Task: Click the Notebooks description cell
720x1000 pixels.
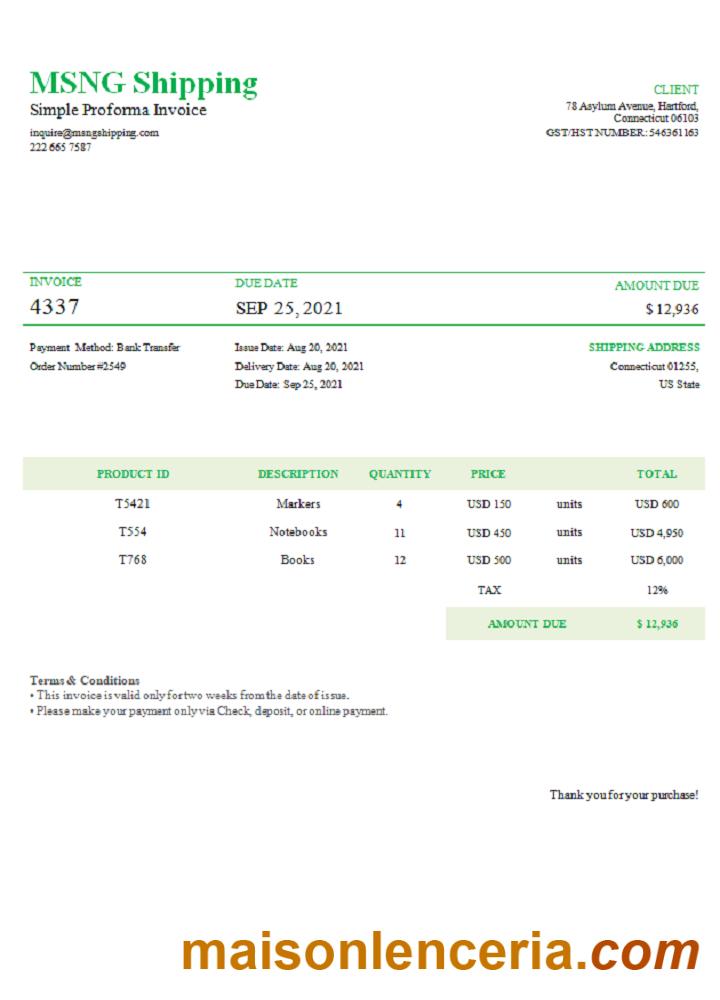Action: tap(298, 532)
